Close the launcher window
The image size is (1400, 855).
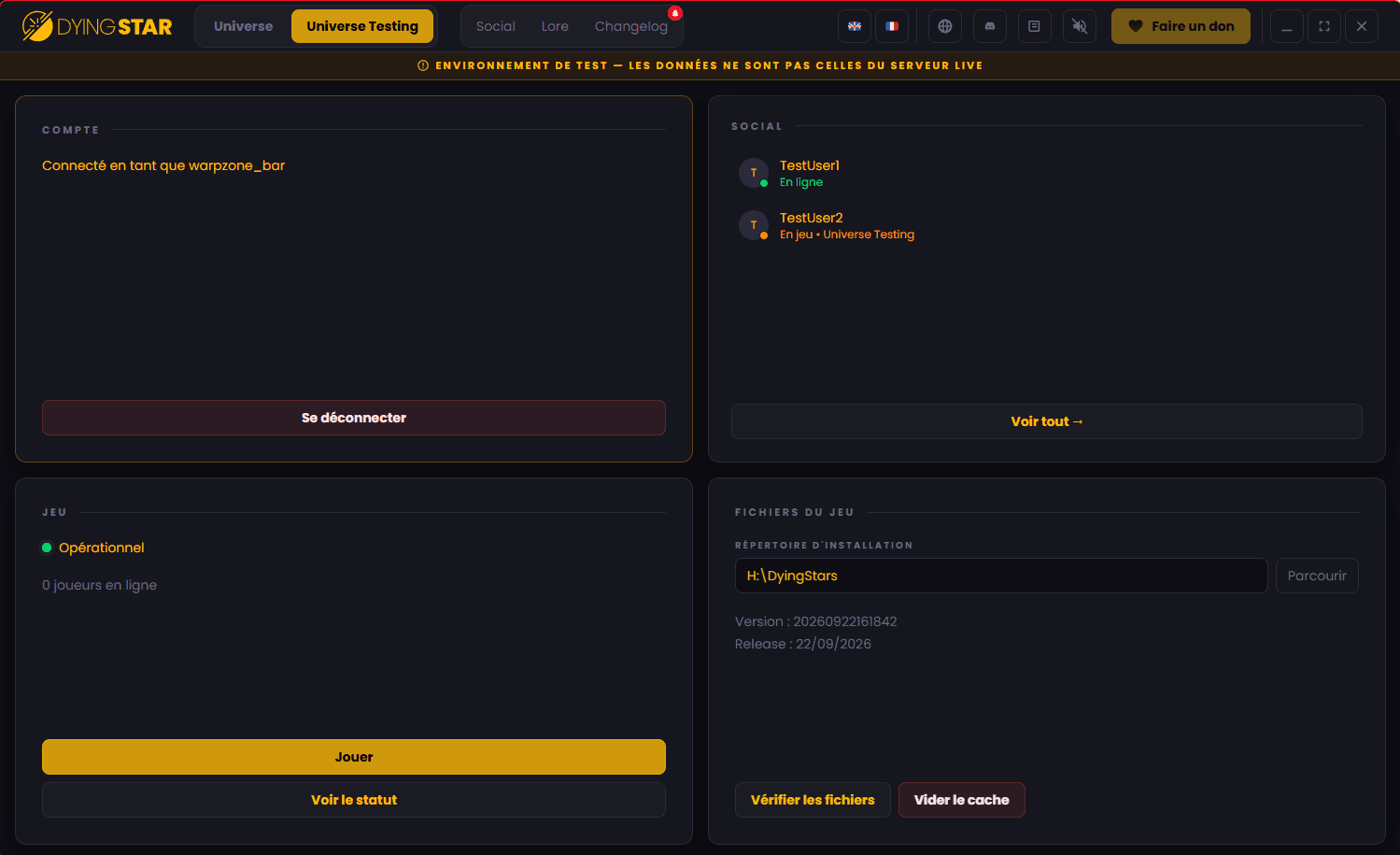coord(1362,26)
